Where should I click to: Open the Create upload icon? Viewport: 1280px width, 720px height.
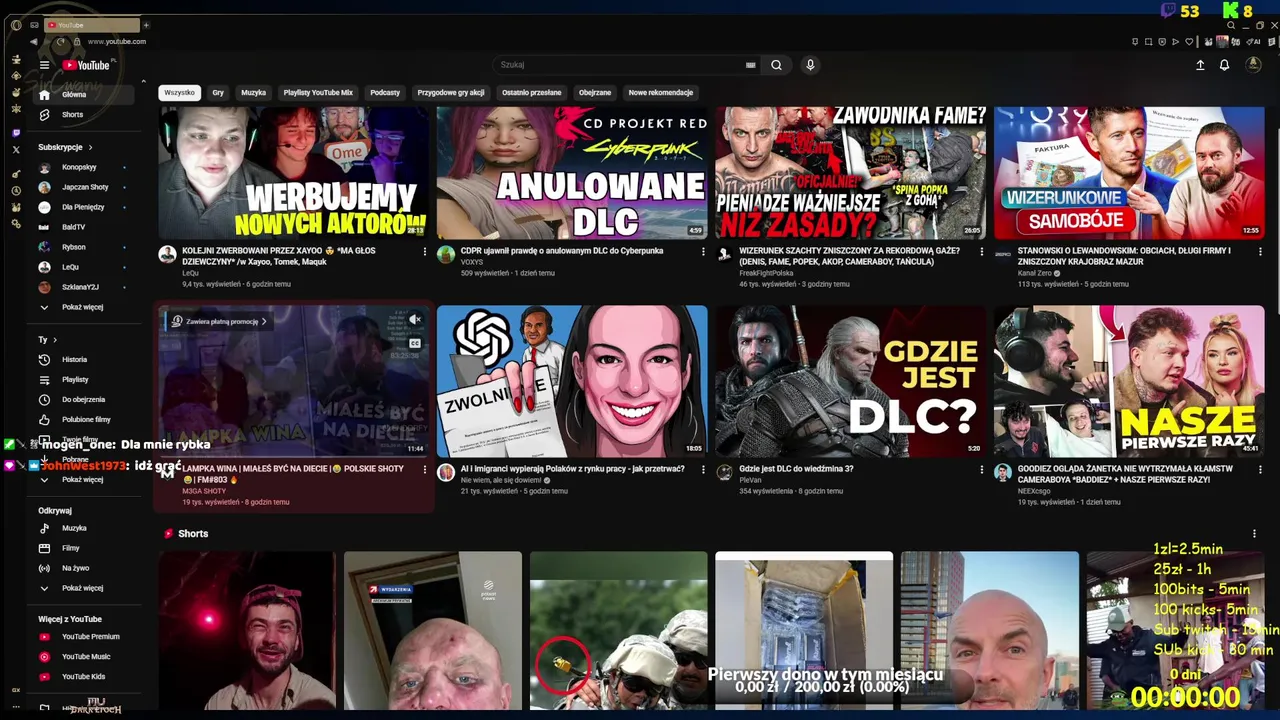[1200, 65]
